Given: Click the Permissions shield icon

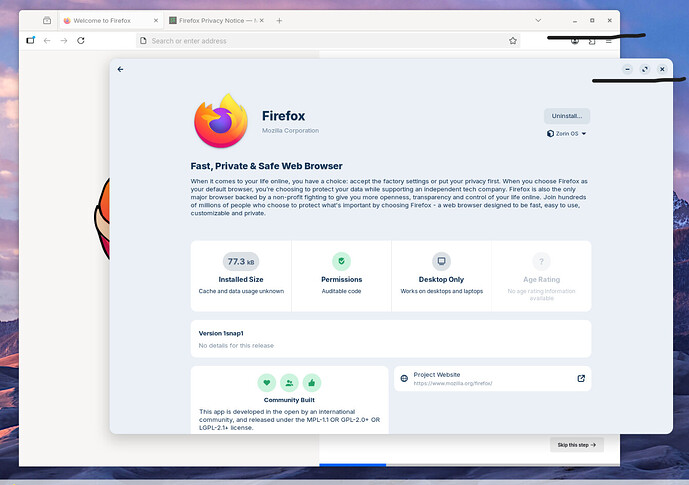Looking at the screenshot, I should pyautogui.click(x=341, y=261).
